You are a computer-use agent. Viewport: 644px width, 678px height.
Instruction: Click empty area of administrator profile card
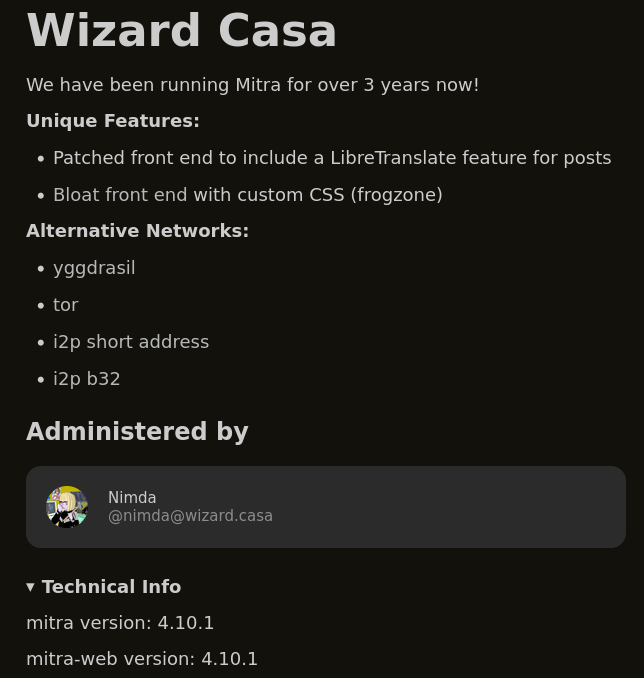(x=450, y=507)
